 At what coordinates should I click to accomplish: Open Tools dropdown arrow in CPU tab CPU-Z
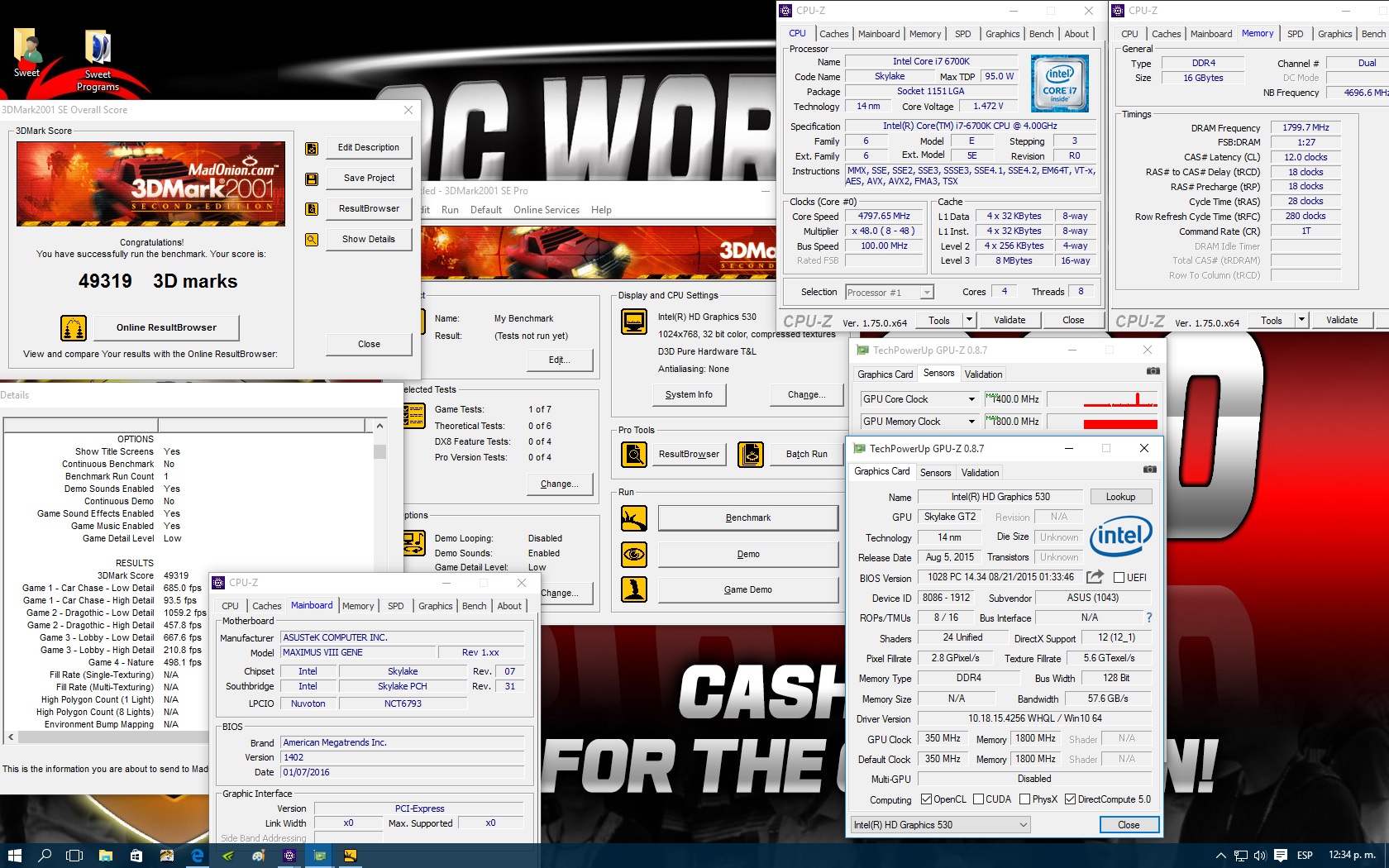point(970,320)
